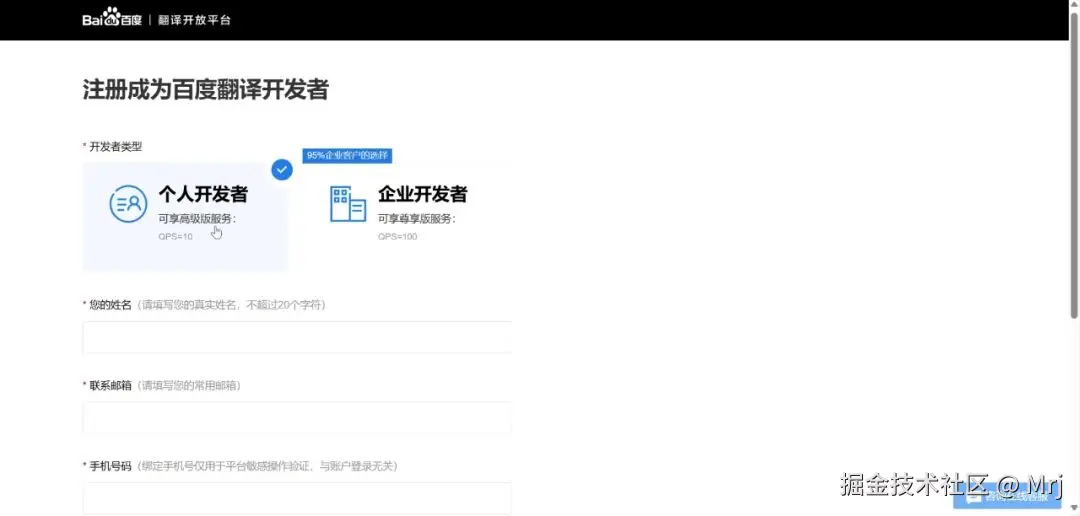
Task: Open the online customer service chat button
Action: pyautogui.click(x=1006, y=497)
